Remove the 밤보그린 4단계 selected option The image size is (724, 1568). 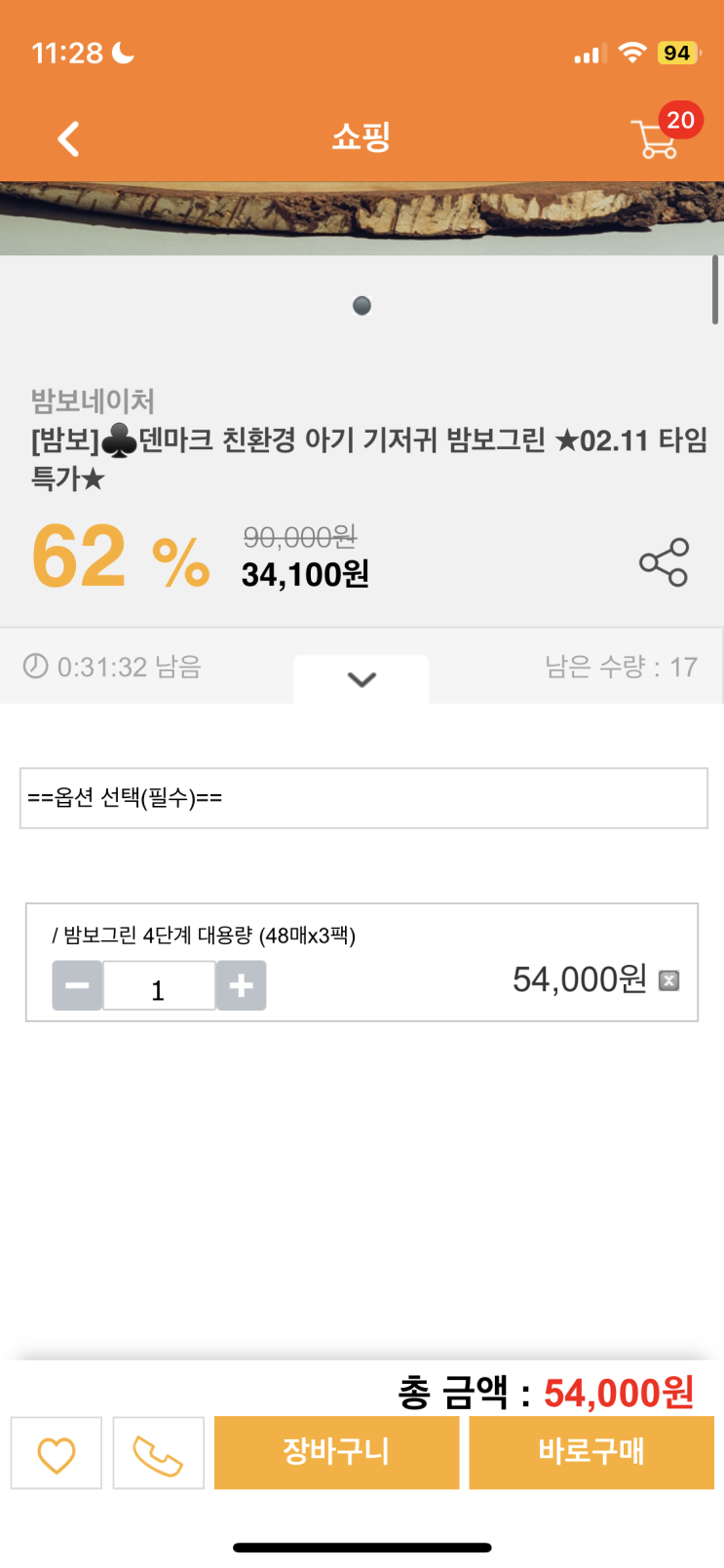click(x=668, y=980)
